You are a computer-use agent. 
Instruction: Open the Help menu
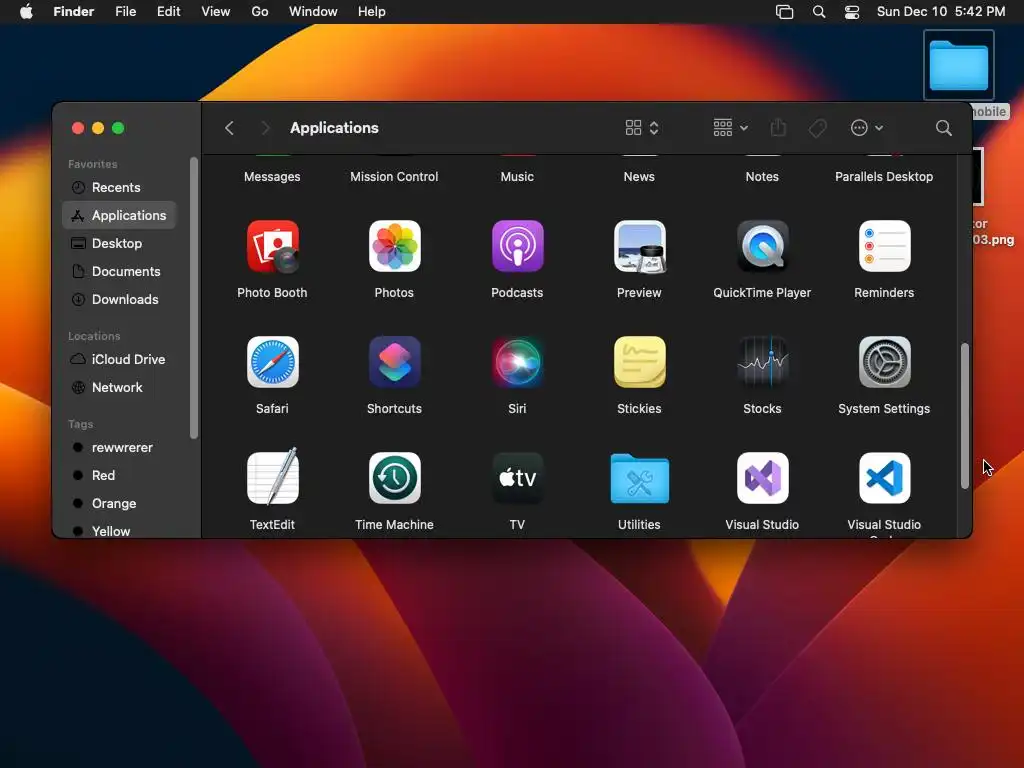[372, 12]
